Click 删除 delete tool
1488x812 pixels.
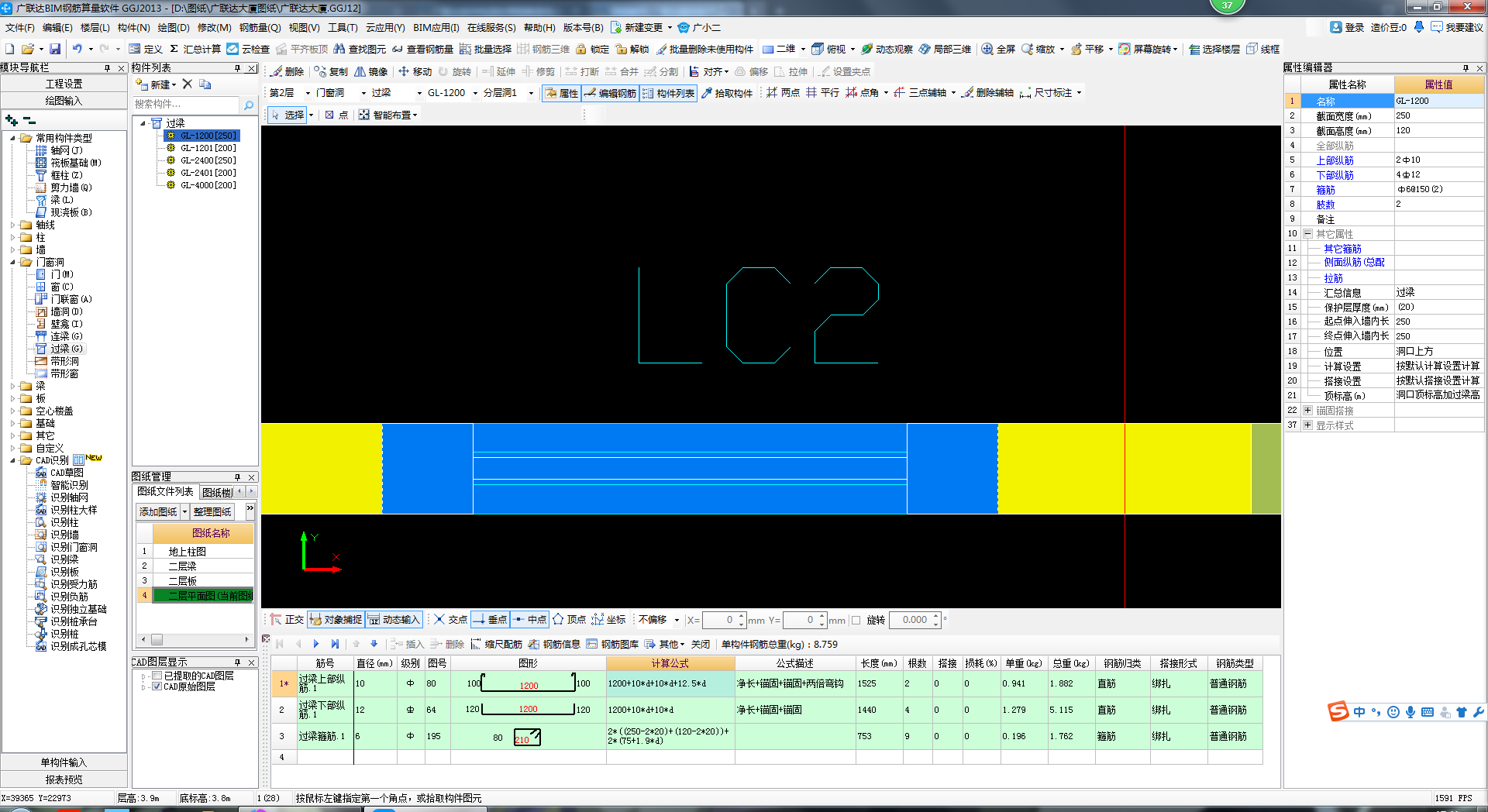tap(287, 71)
